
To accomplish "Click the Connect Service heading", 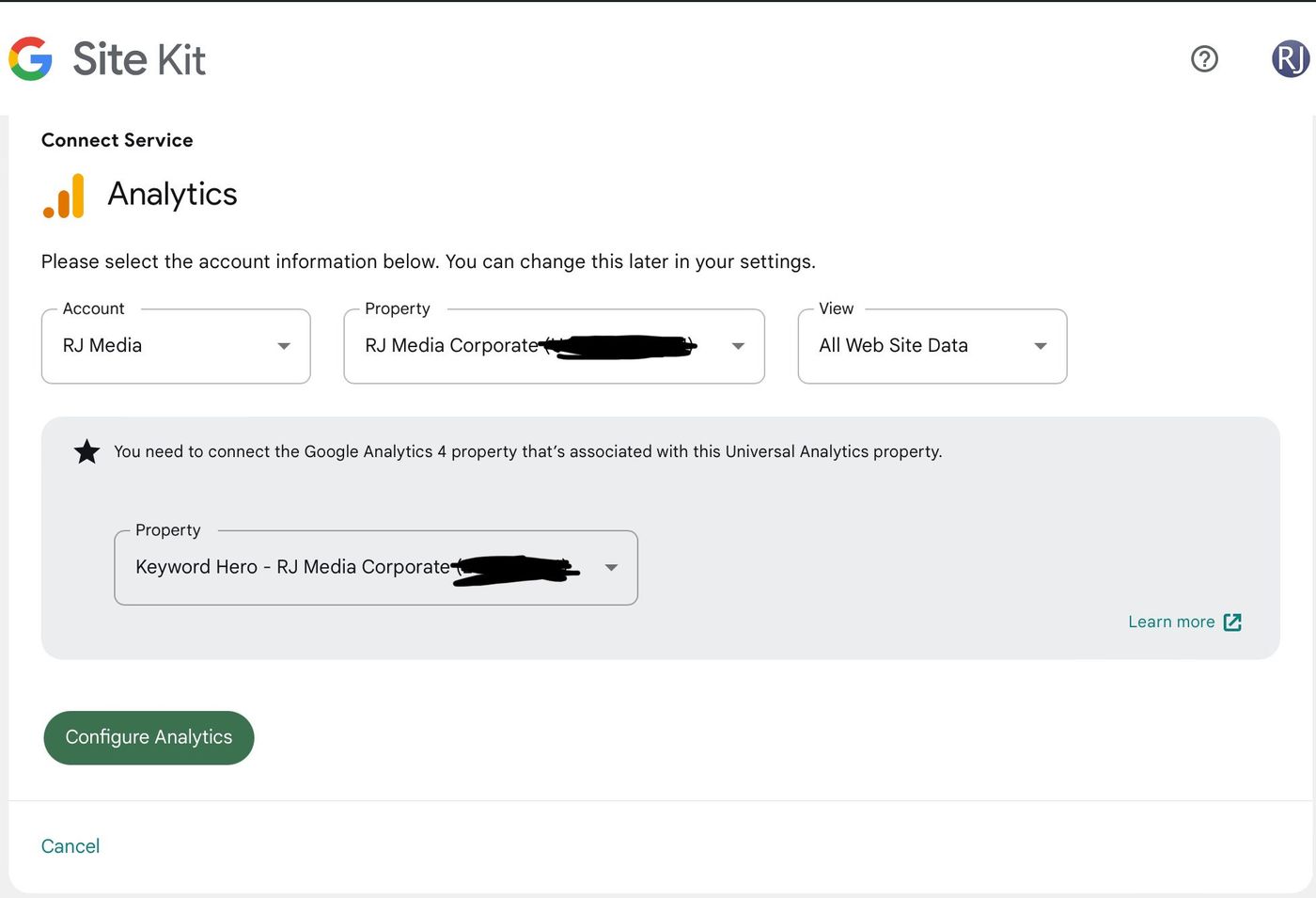I will point(117,140).
